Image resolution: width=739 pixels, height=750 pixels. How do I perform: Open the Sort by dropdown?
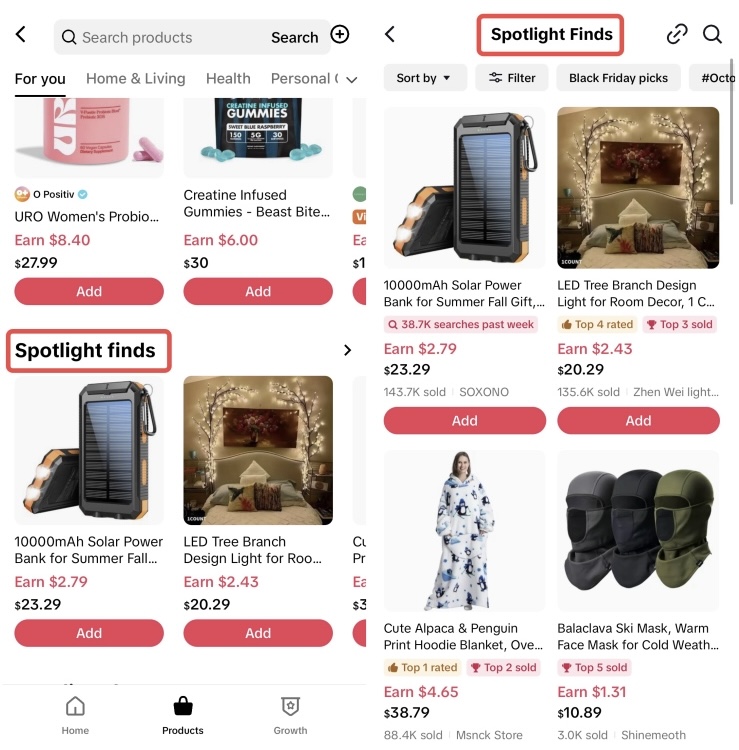click(425, 78)
